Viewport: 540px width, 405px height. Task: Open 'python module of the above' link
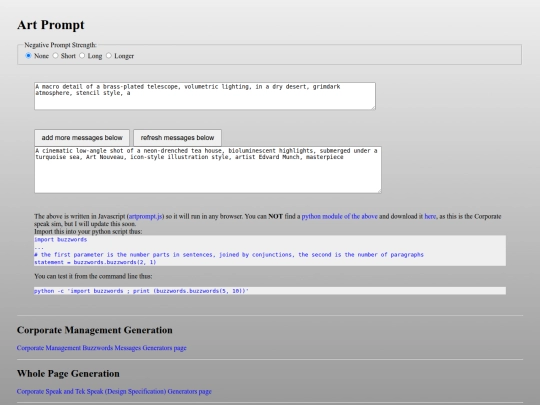(x=340, y=216)
